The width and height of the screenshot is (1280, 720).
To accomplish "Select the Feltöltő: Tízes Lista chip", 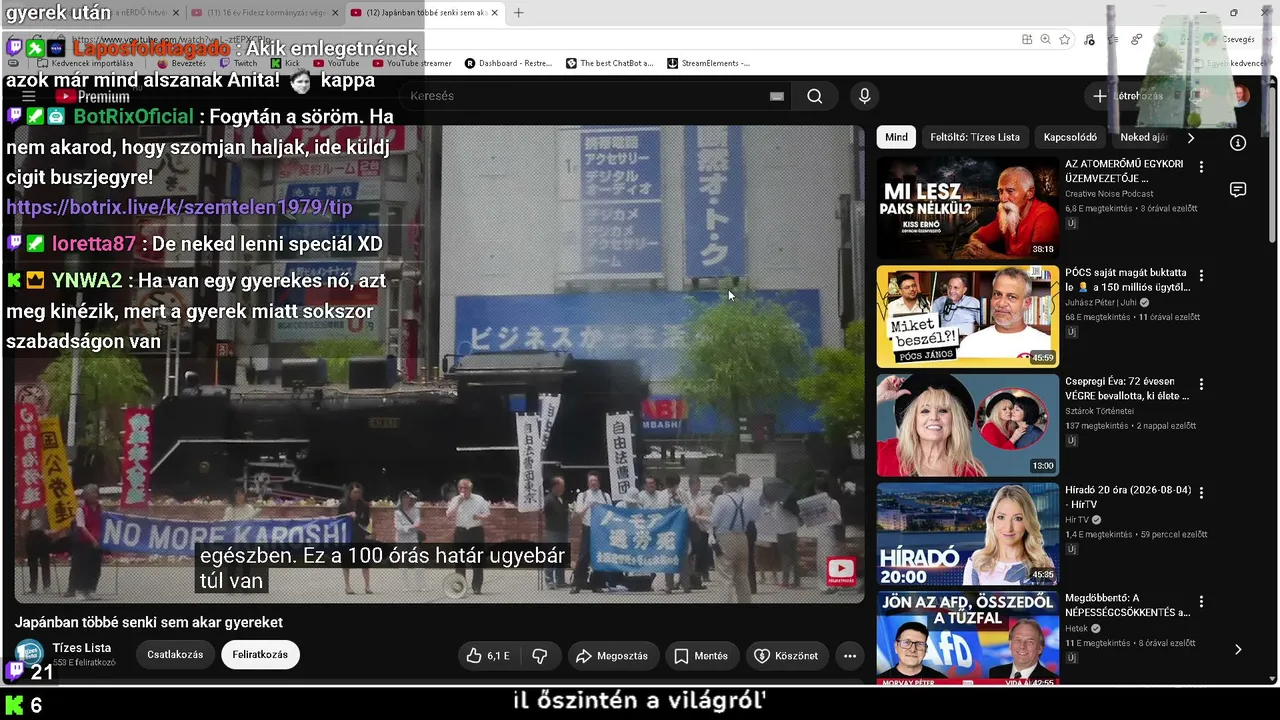I will [x=975, y=137].
